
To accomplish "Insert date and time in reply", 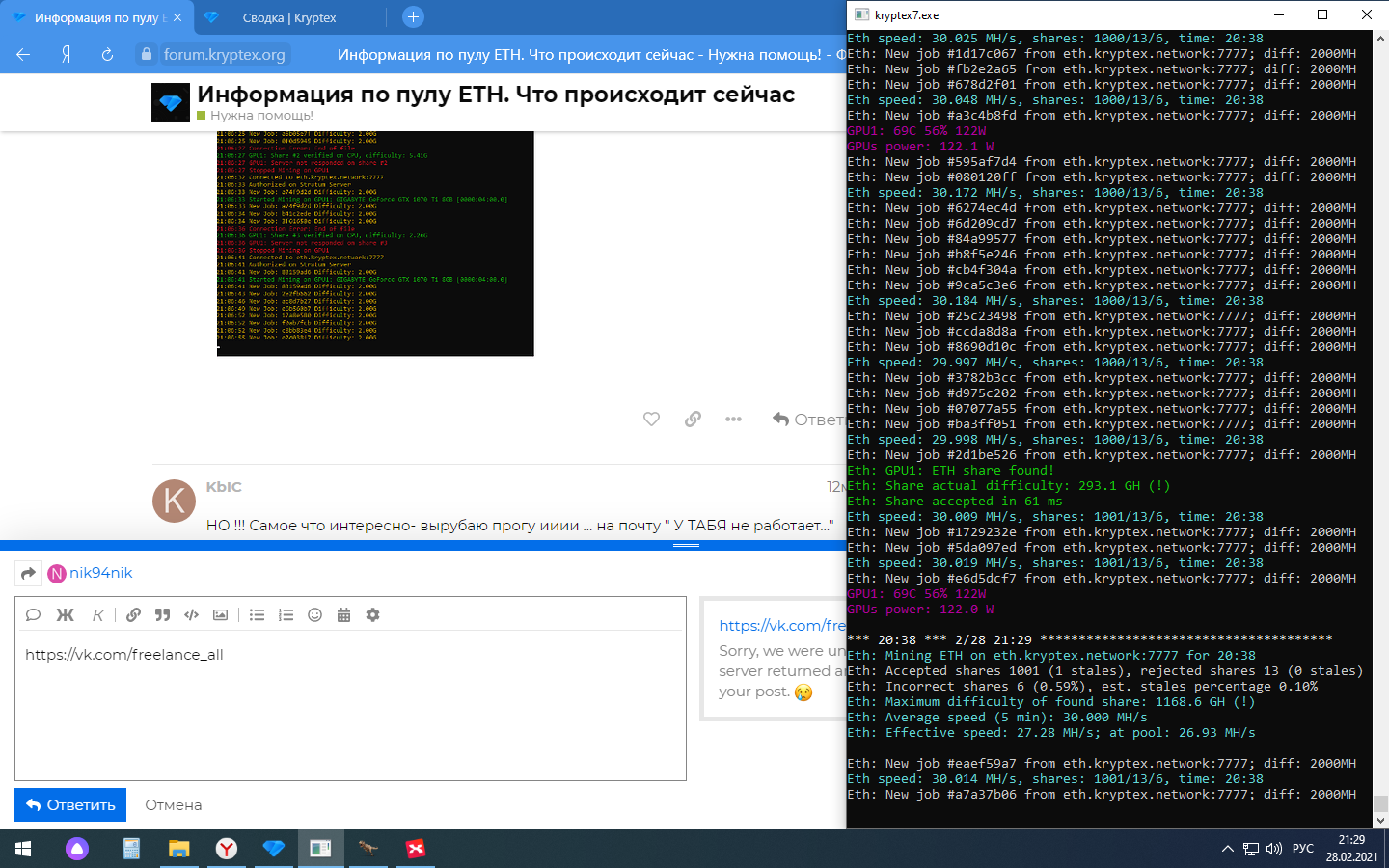I will 343,615.
